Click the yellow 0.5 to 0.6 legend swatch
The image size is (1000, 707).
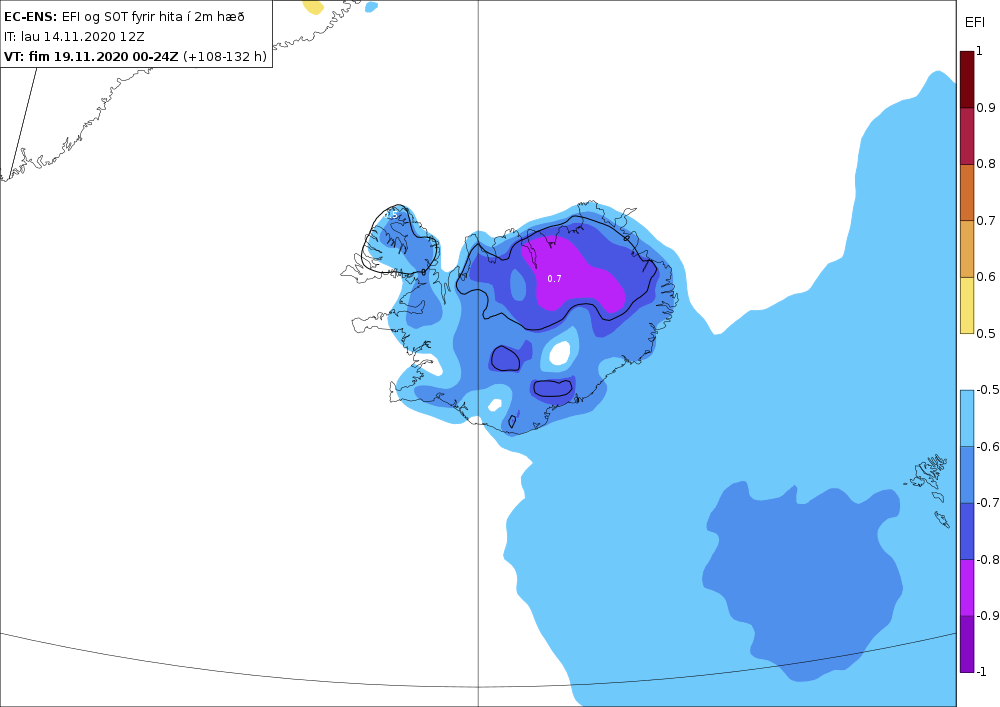[x=967, y=305]
